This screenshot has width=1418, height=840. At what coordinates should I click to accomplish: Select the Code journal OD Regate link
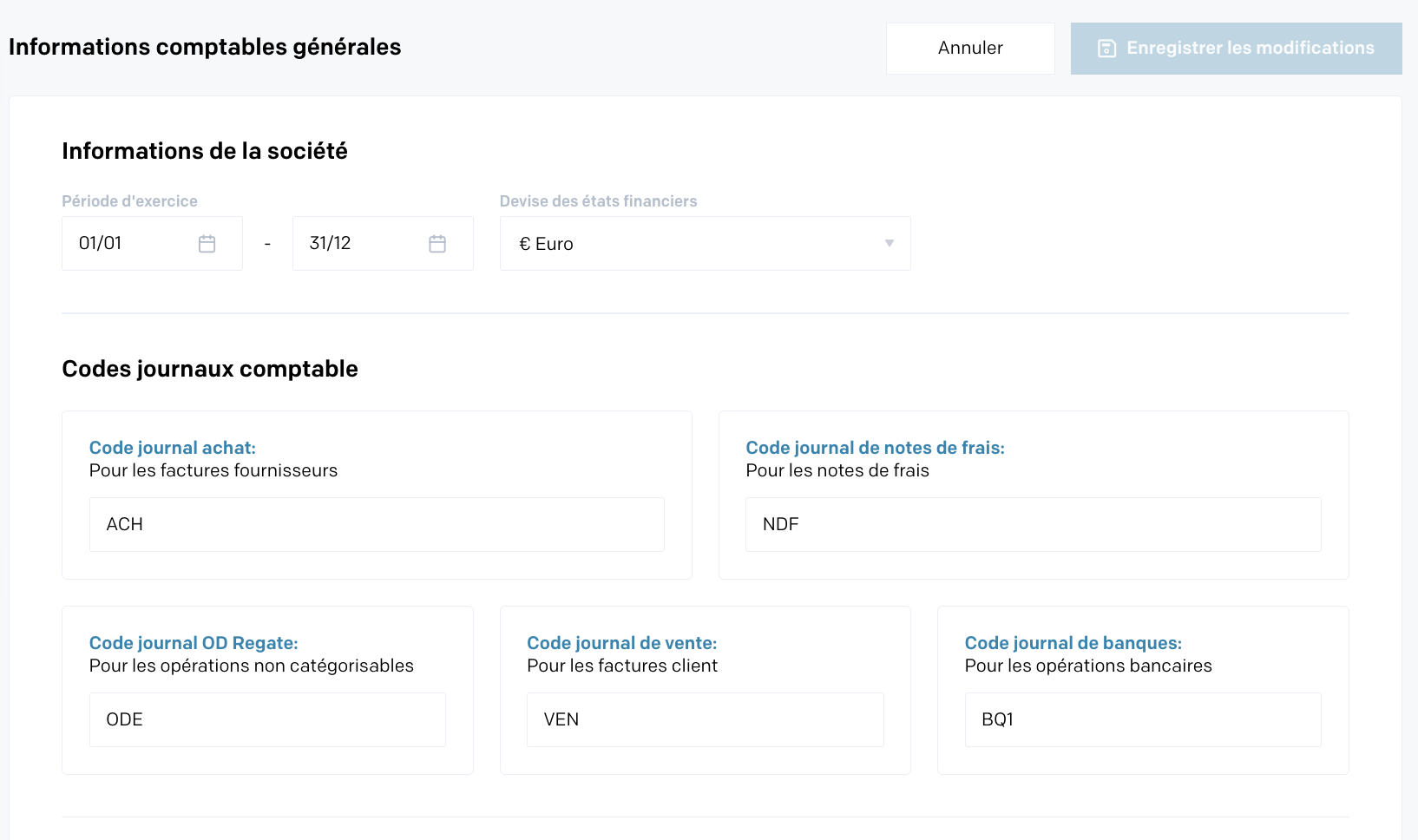[193, 643]
